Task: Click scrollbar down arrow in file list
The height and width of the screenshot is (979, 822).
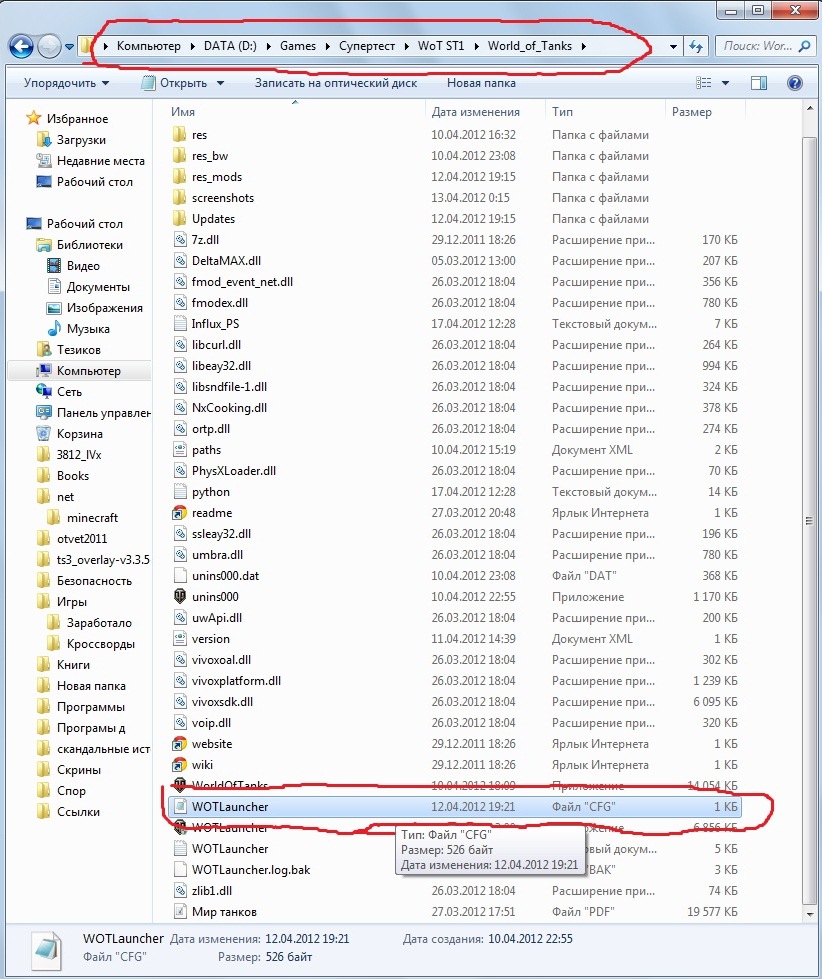Action: pyautogui.click(x=810, y=914)
